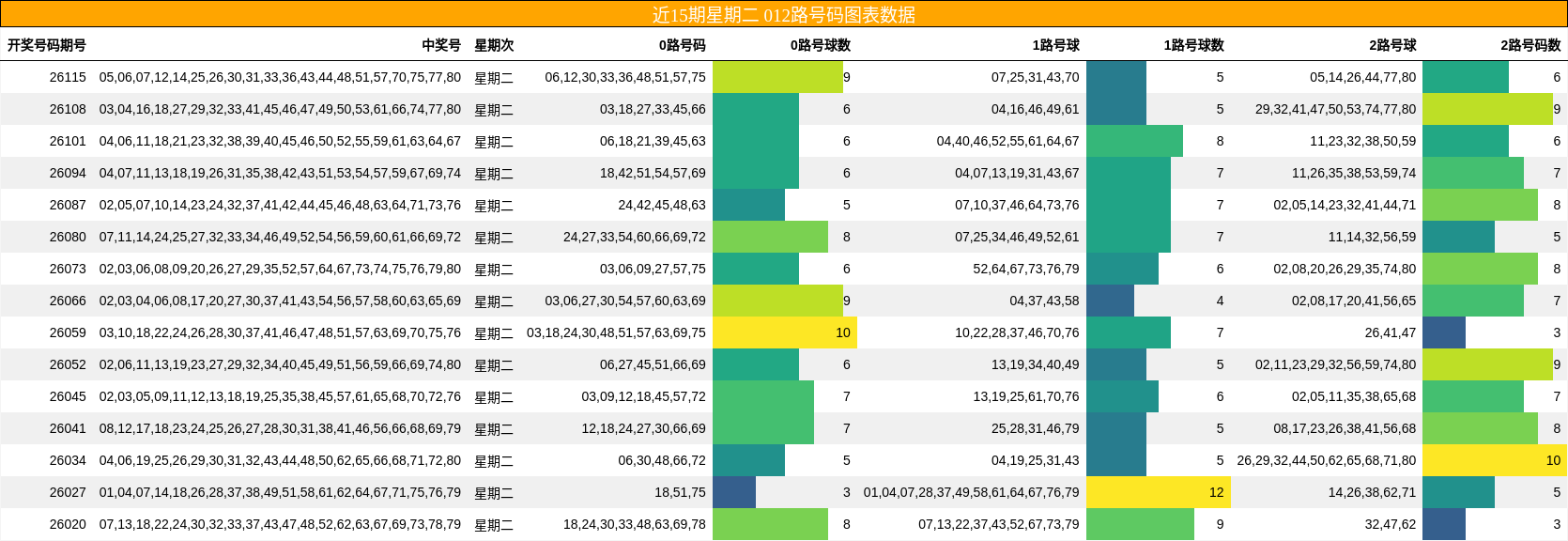
Task: Click the 中奖号 column header
Action: pyautogui.click(x=441, y=45)
